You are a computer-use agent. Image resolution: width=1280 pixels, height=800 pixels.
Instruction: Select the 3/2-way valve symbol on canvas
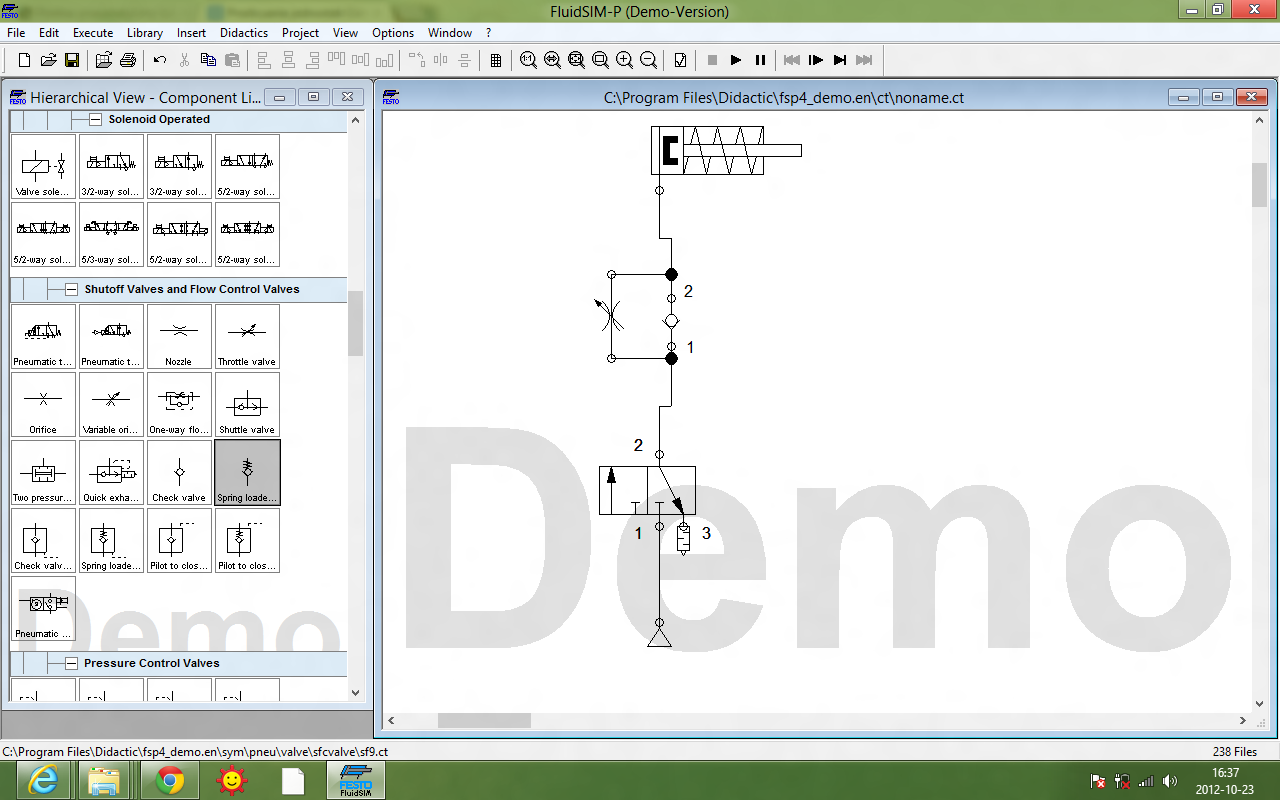(x=647, y=490)
